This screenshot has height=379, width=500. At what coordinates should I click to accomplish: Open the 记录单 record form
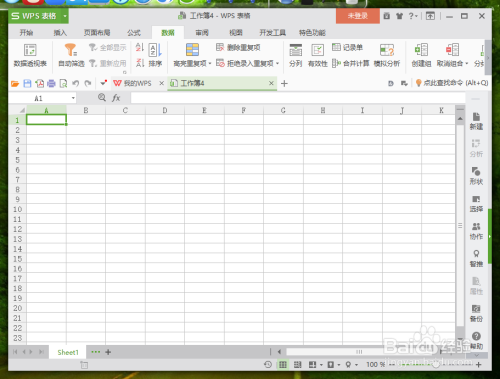(x=347, y=47)
